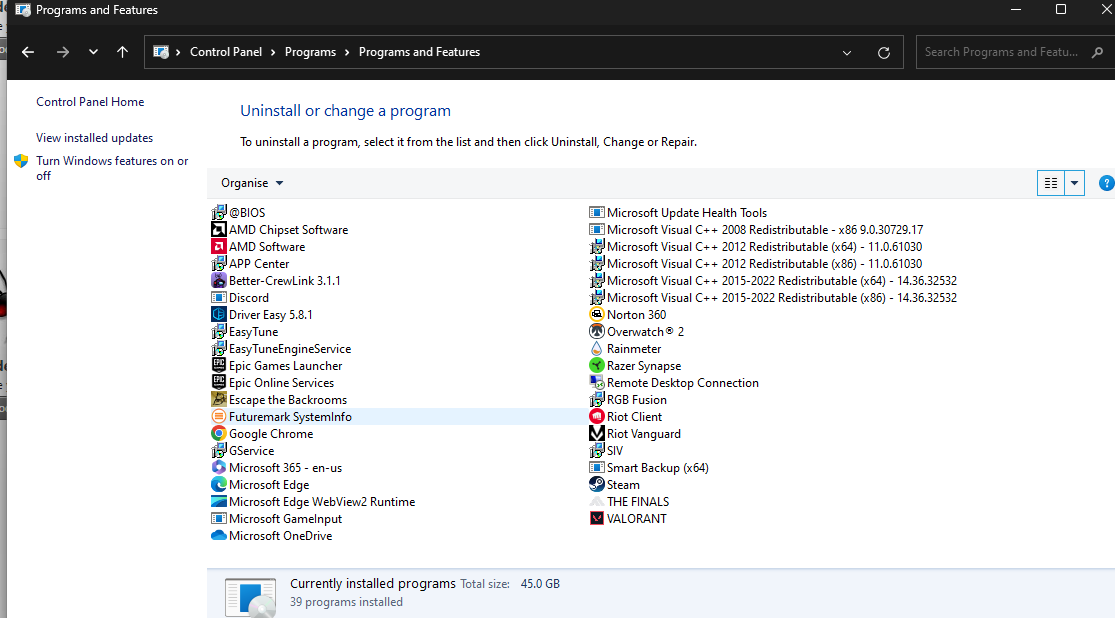The height and width of the screenshot is (618, 1115).
Task: Select the Futuremark SystemInfo icon
Action: (219, 417)
